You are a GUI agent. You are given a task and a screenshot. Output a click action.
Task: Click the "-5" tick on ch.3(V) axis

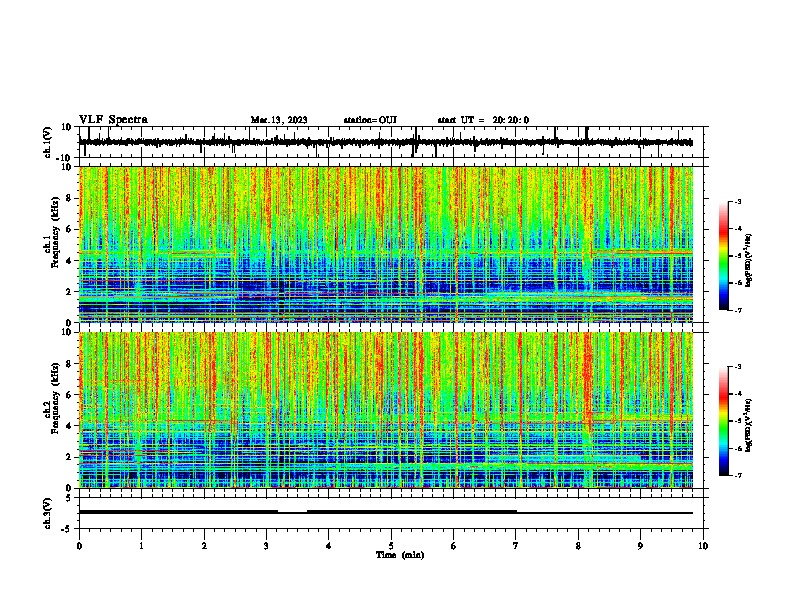pyautogui.click(x=67, y=529)
